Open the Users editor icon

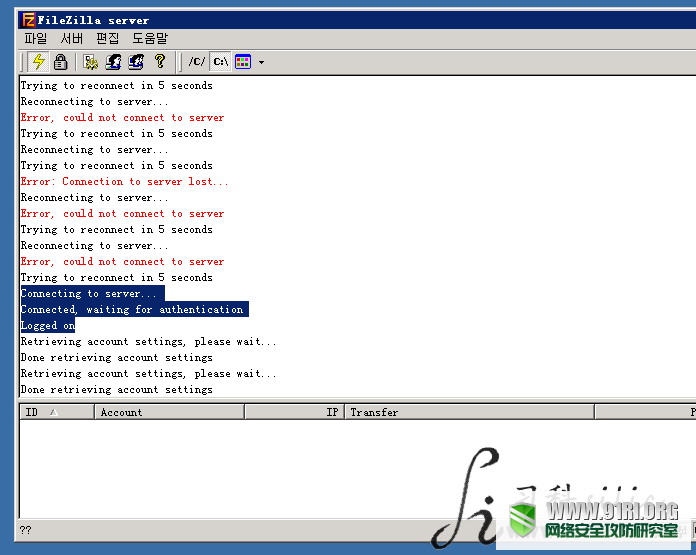tap(113, 61)
